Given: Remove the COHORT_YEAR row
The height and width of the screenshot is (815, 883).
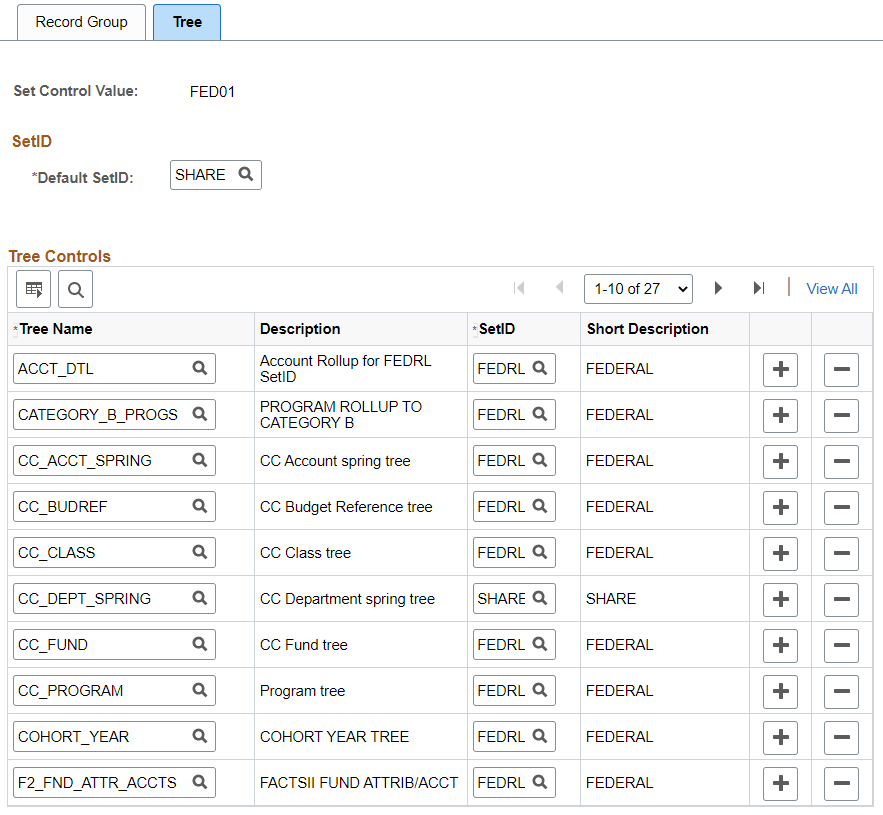Looking at the screenshot, I should [841, 737].
